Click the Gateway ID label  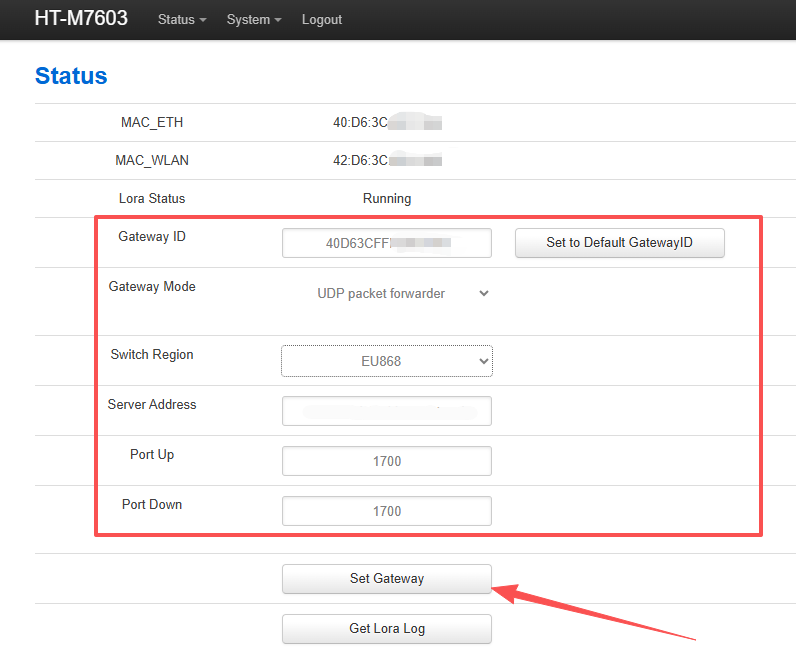click(x=152, y=237)
